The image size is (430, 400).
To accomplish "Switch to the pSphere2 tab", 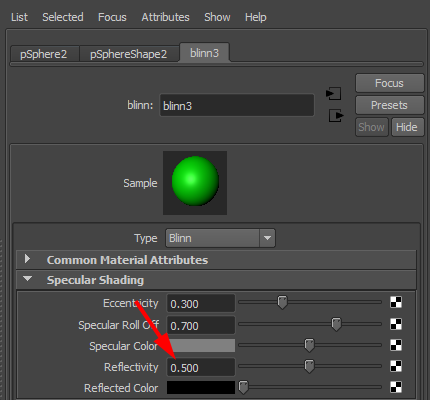I will [x=45, y=54].
